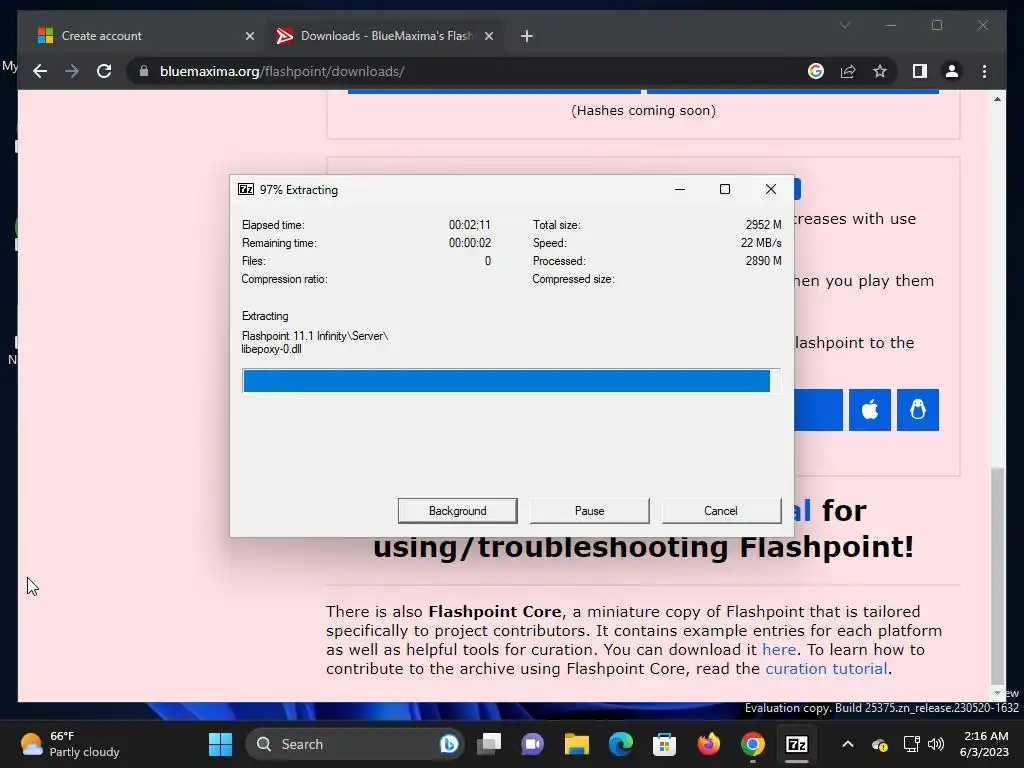Reload the current page

(104, 71)
